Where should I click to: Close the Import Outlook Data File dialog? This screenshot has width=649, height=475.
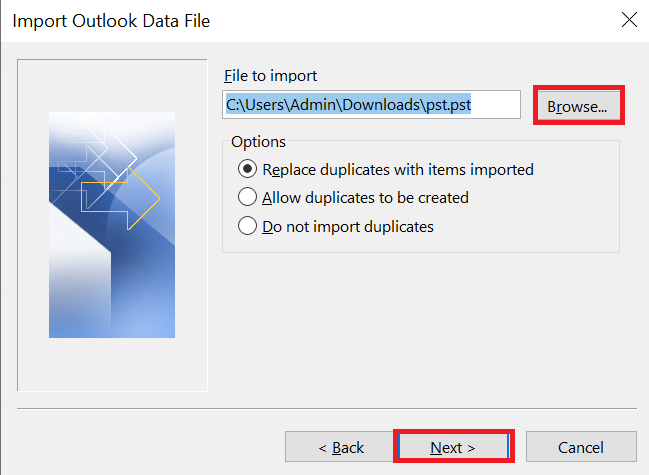point(629,20)
